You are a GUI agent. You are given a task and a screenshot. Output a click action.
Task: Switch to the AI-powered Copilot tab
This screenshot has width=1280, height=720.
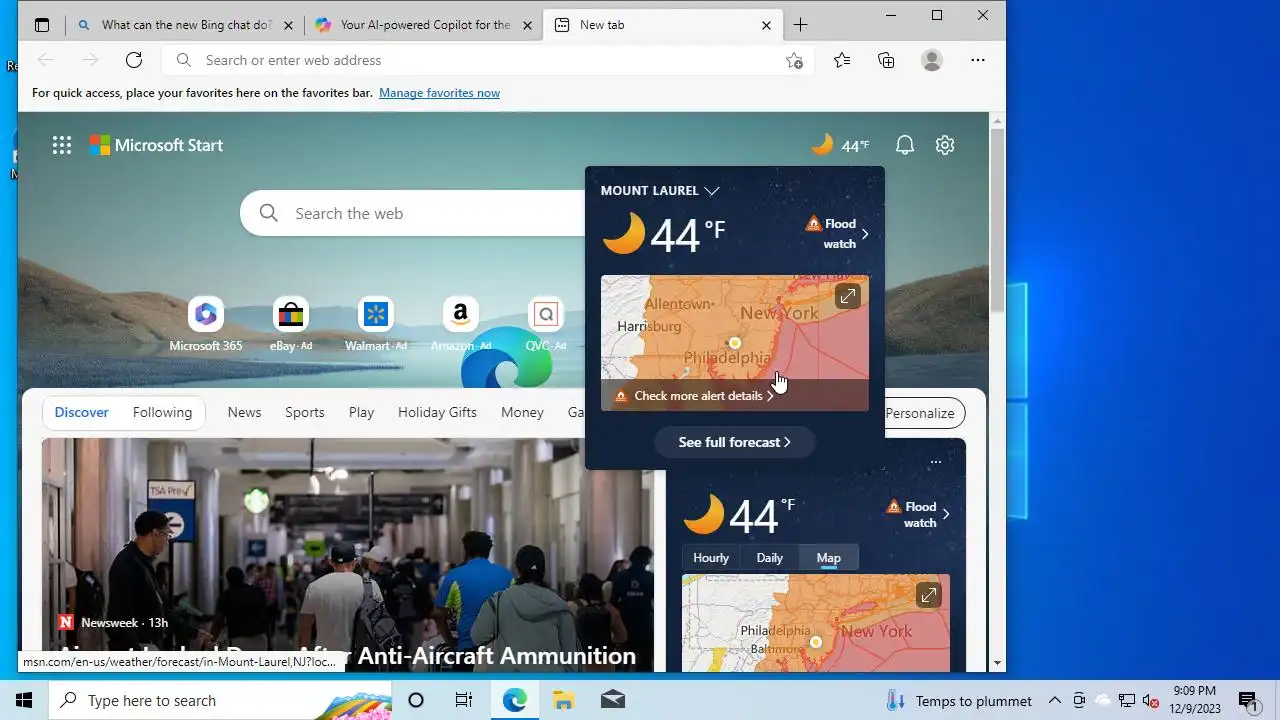click(424, 25)
